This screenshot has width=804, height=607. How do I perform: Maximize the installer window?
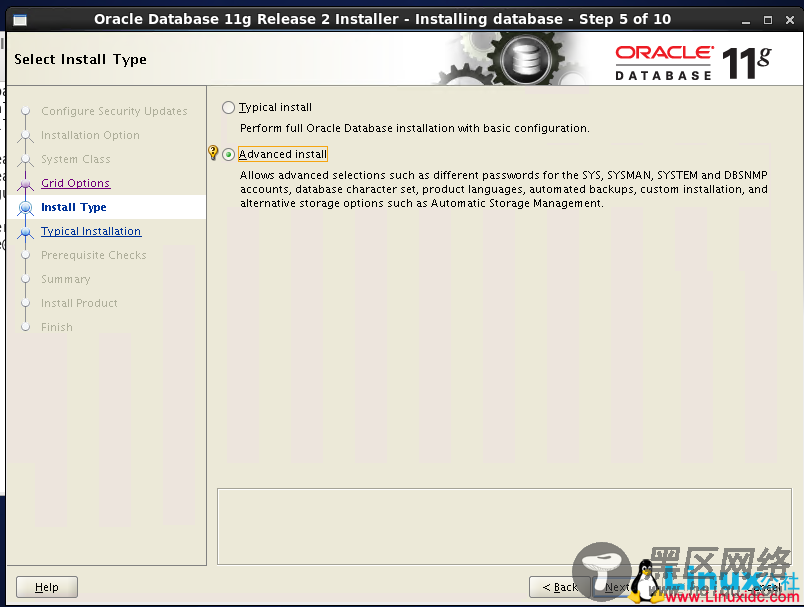(x=768, y=21)
